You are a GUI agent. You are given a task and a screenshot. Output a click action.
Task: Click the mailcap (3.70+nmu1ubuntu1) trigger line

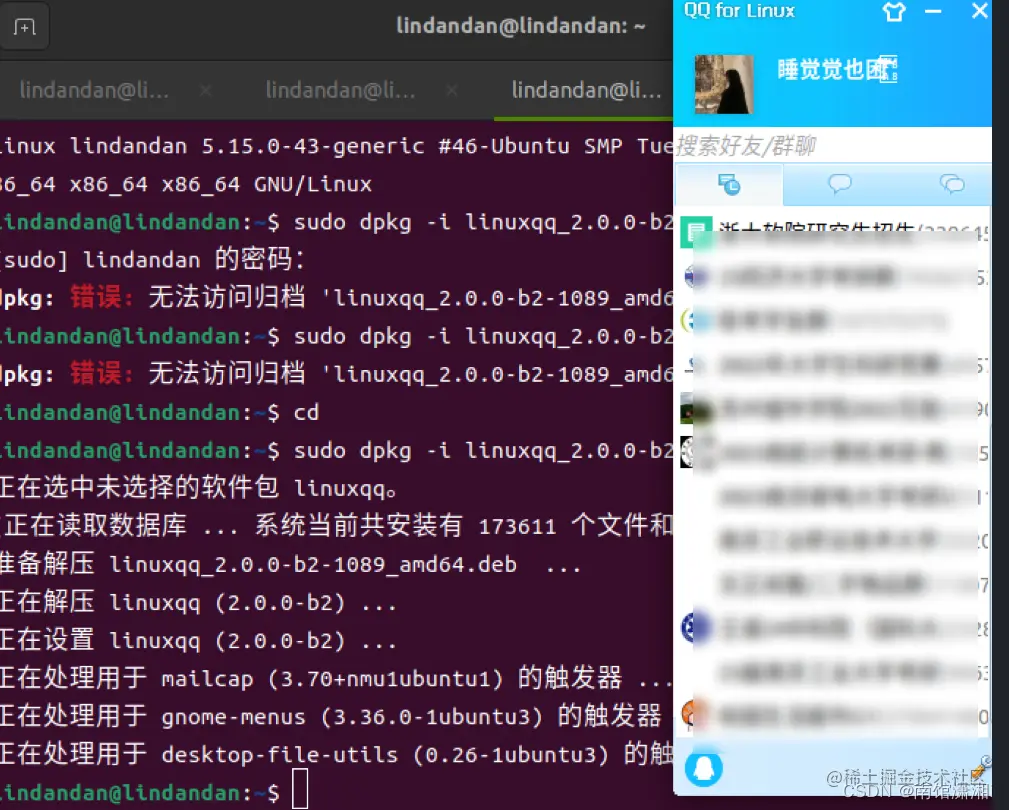pos(336,679)
